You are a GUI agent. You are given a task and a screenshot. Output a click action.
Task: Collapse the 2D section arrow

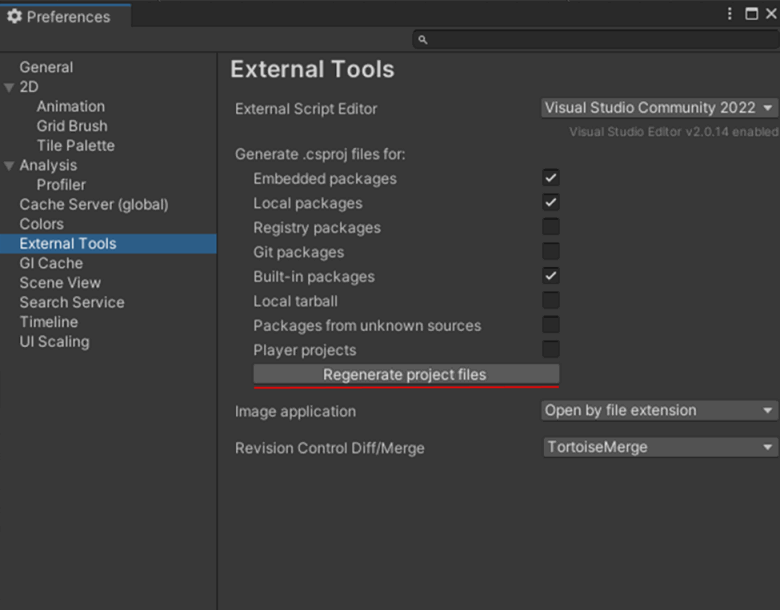point(9,87)
